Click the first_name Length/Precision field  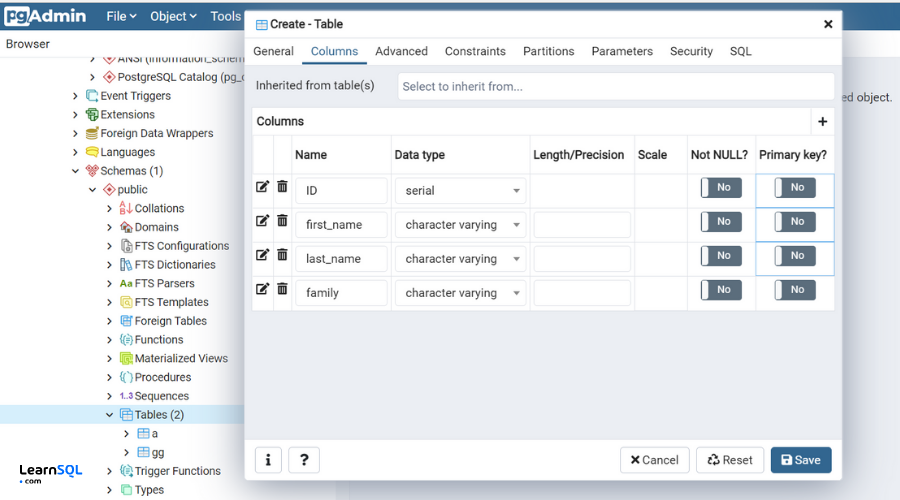[582, 224]
